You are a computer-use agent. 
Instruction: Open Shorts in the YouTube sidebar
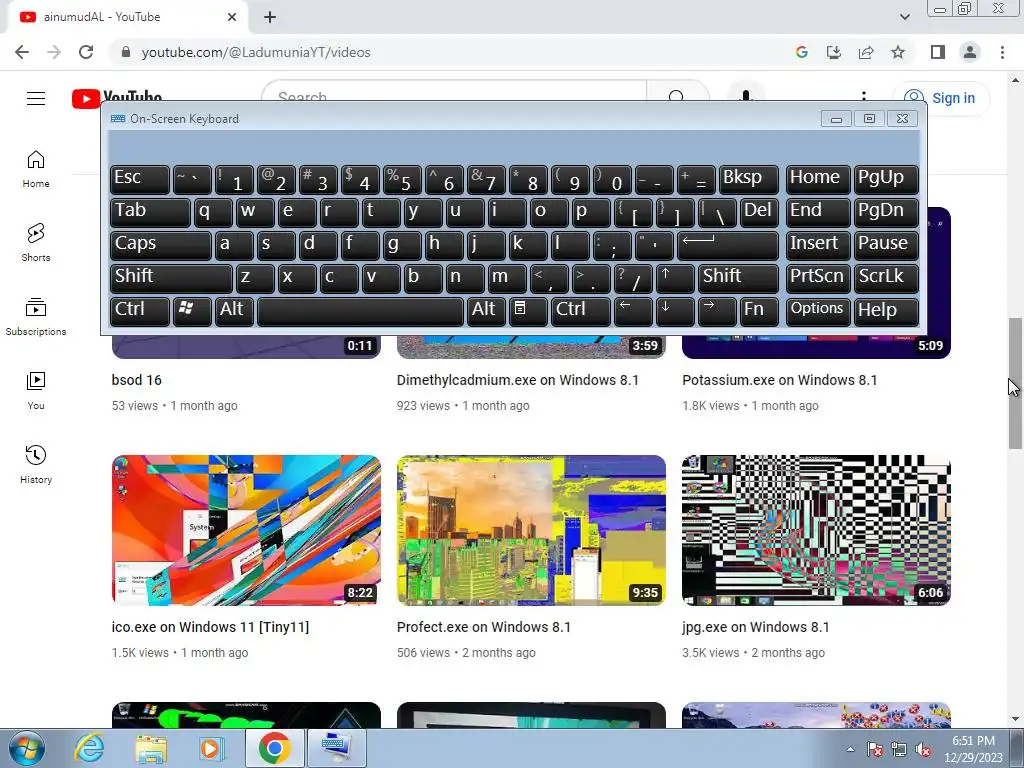pos(36,243)
